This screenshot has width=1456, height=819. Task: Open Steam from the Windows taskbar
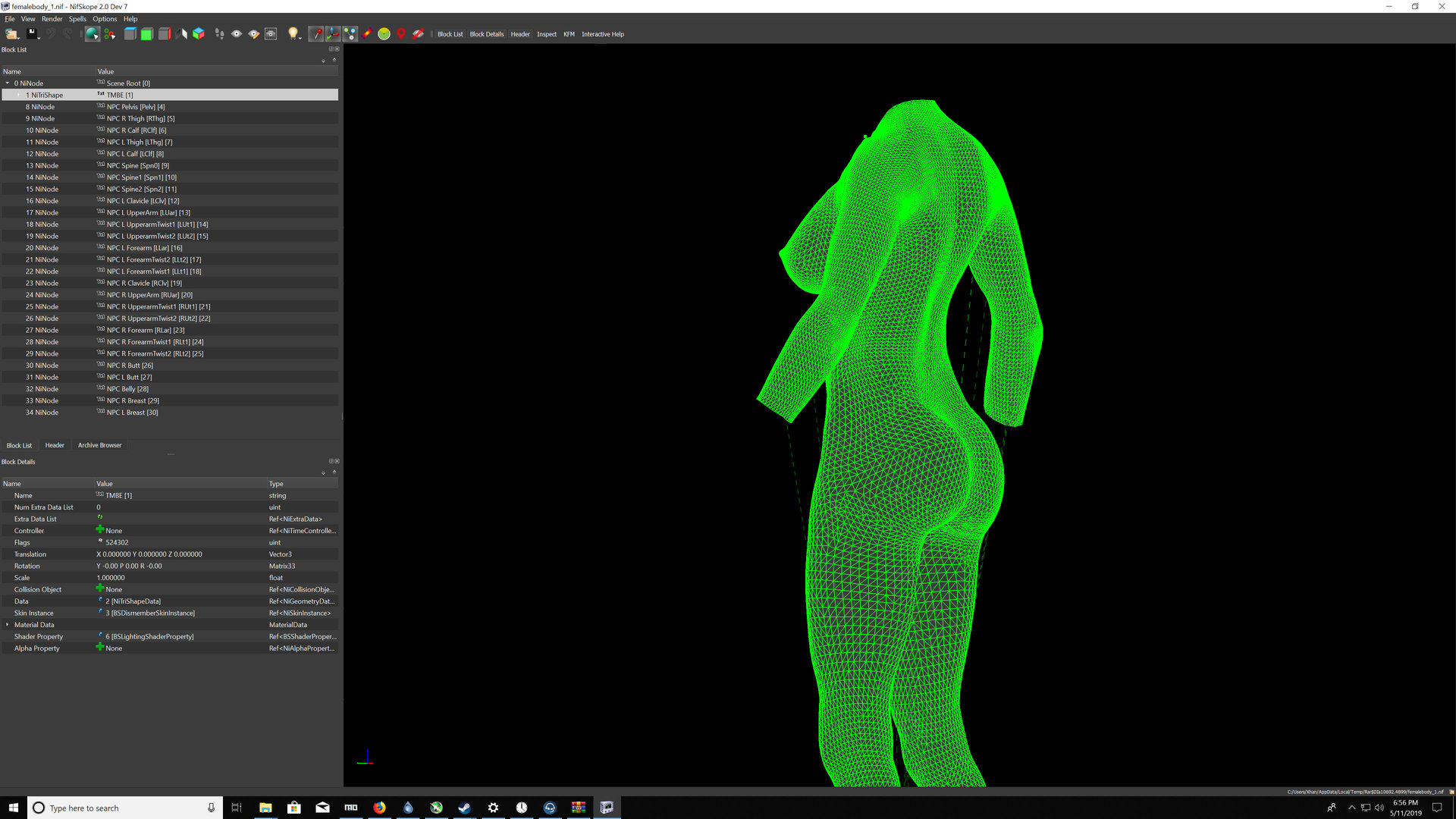coord(465,808)
